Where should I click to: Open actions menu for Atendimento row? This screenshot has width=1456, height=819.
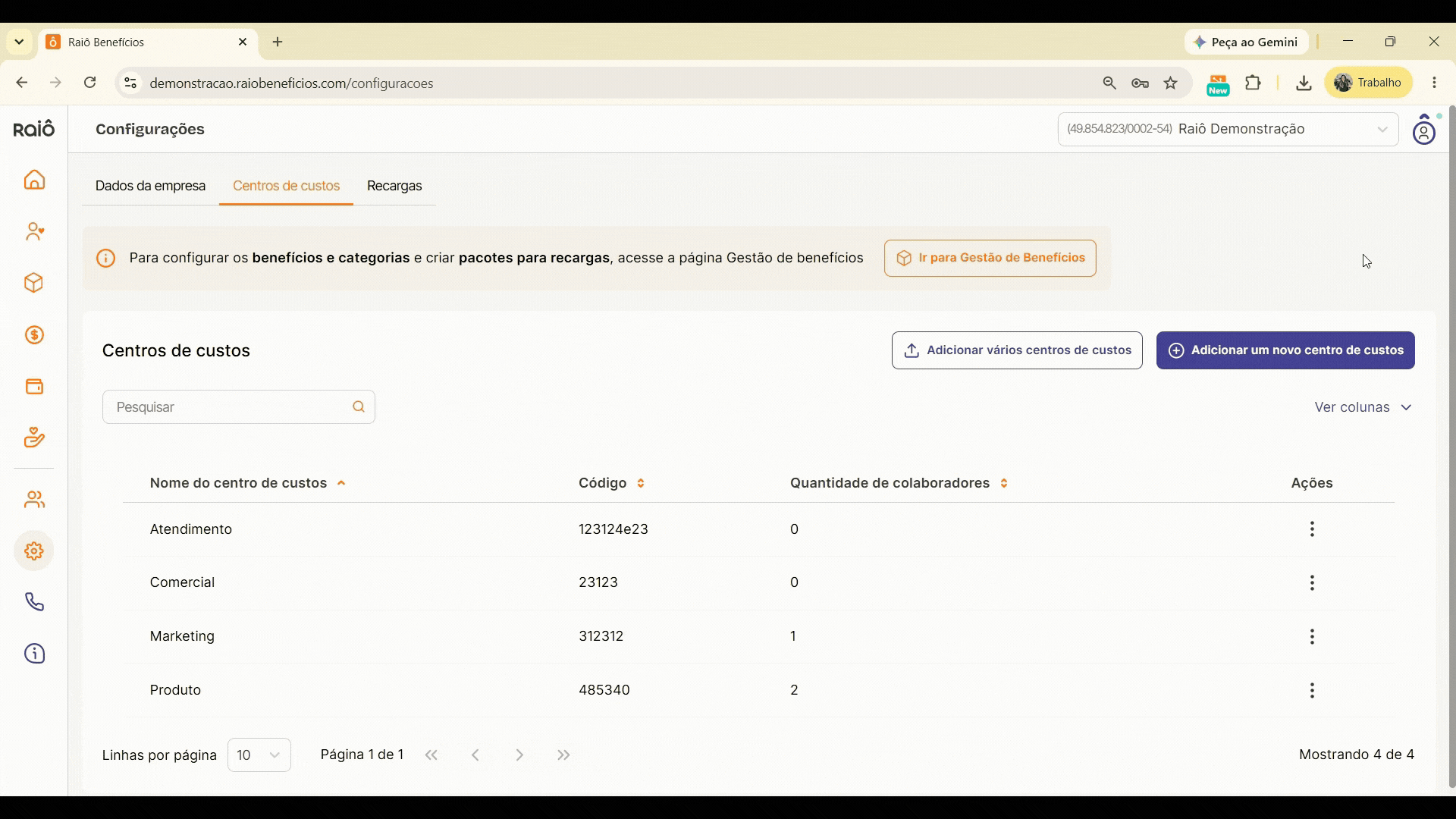(1312, 529)
